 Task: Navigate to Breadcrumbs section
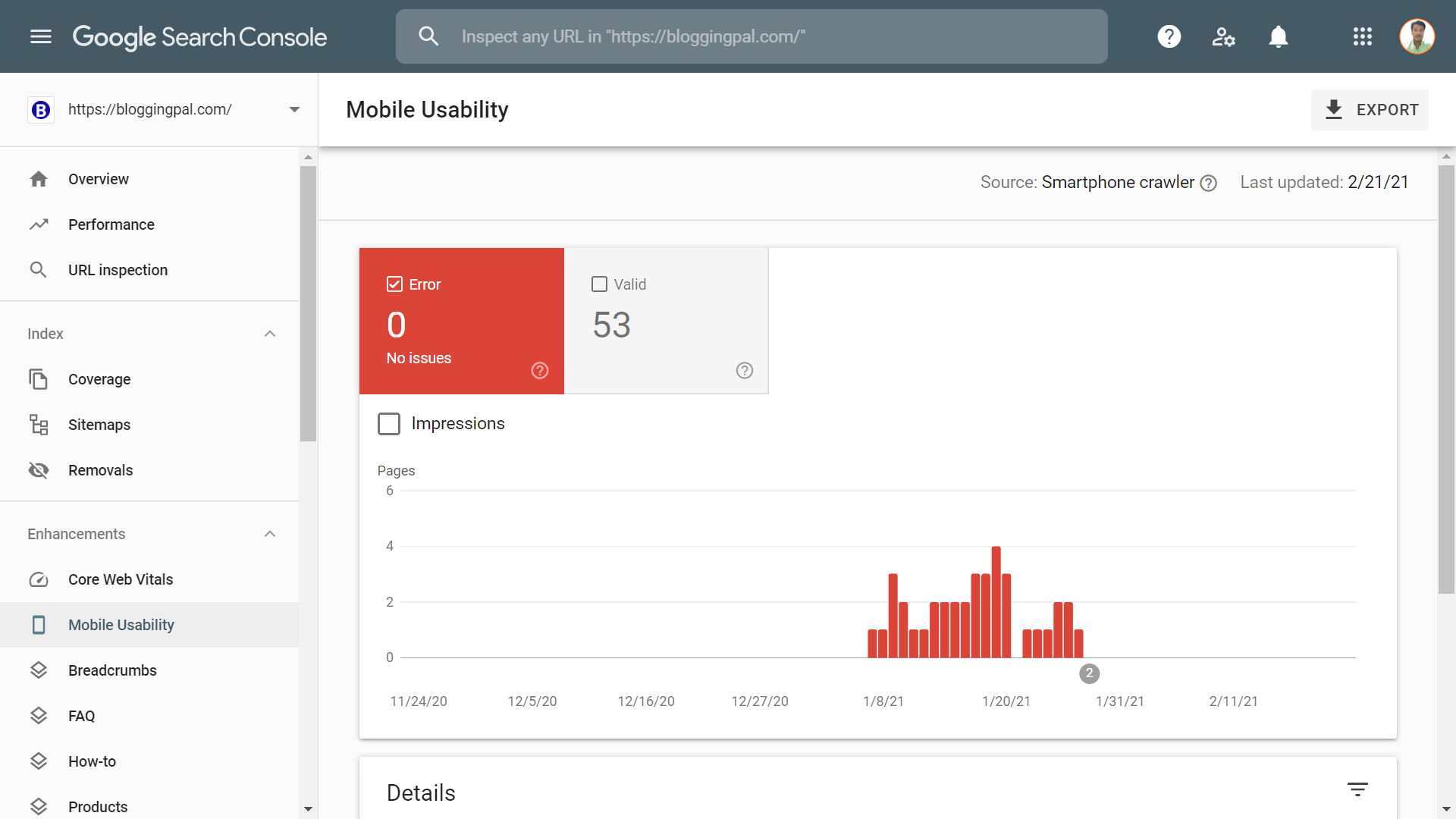tap(112, 670)
